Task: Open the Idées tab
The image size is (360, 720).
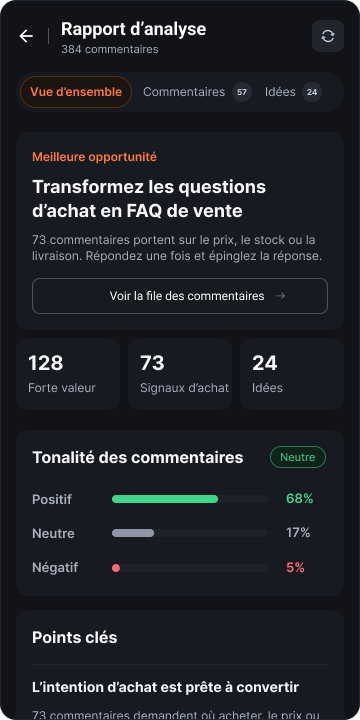Action: pyautogui.click(x=293, y=92)
